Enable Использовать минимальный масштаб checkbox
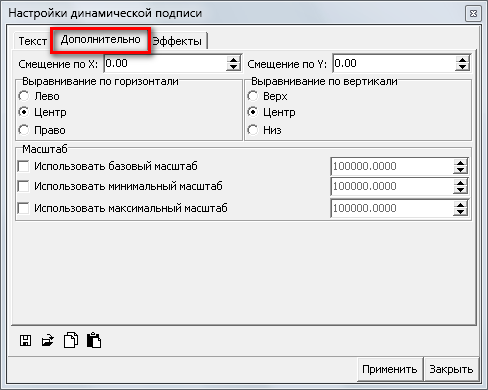 click(23, 186)
